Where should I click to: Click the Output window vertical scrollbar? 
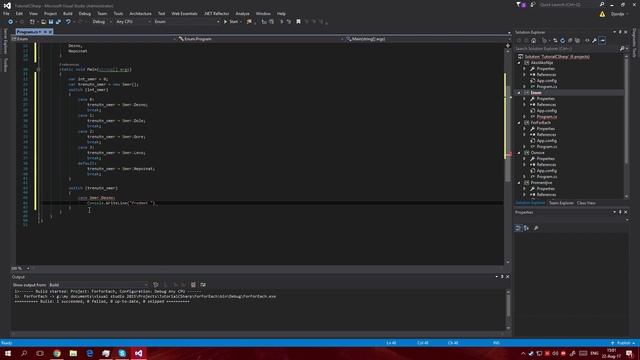pyautogui.click(x=508, y=310)
